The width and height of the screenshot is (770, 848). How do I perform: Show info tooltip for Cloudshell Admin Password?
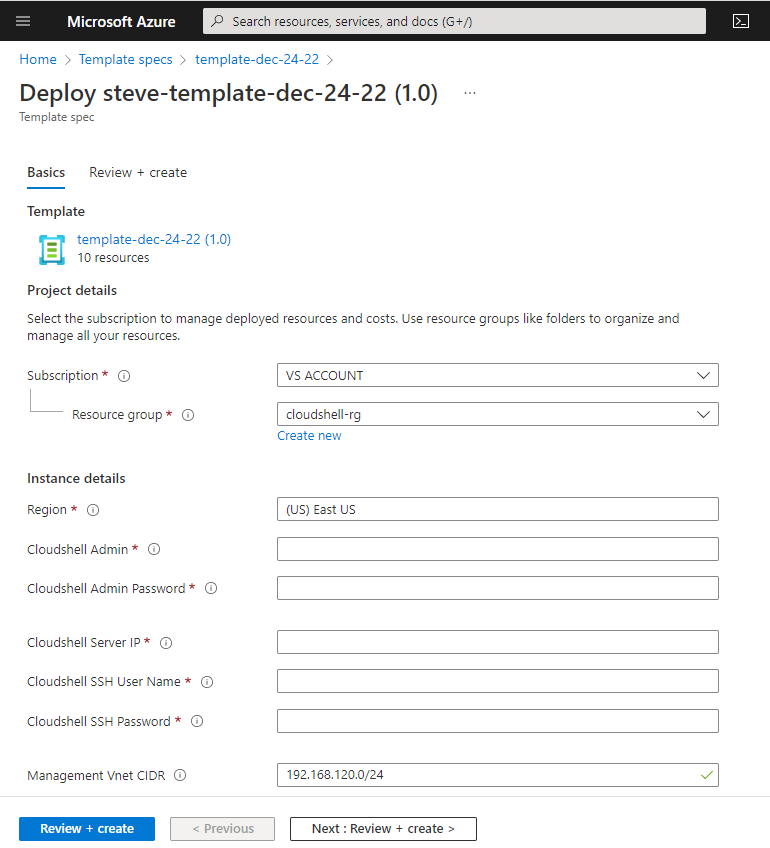(211, 589)
